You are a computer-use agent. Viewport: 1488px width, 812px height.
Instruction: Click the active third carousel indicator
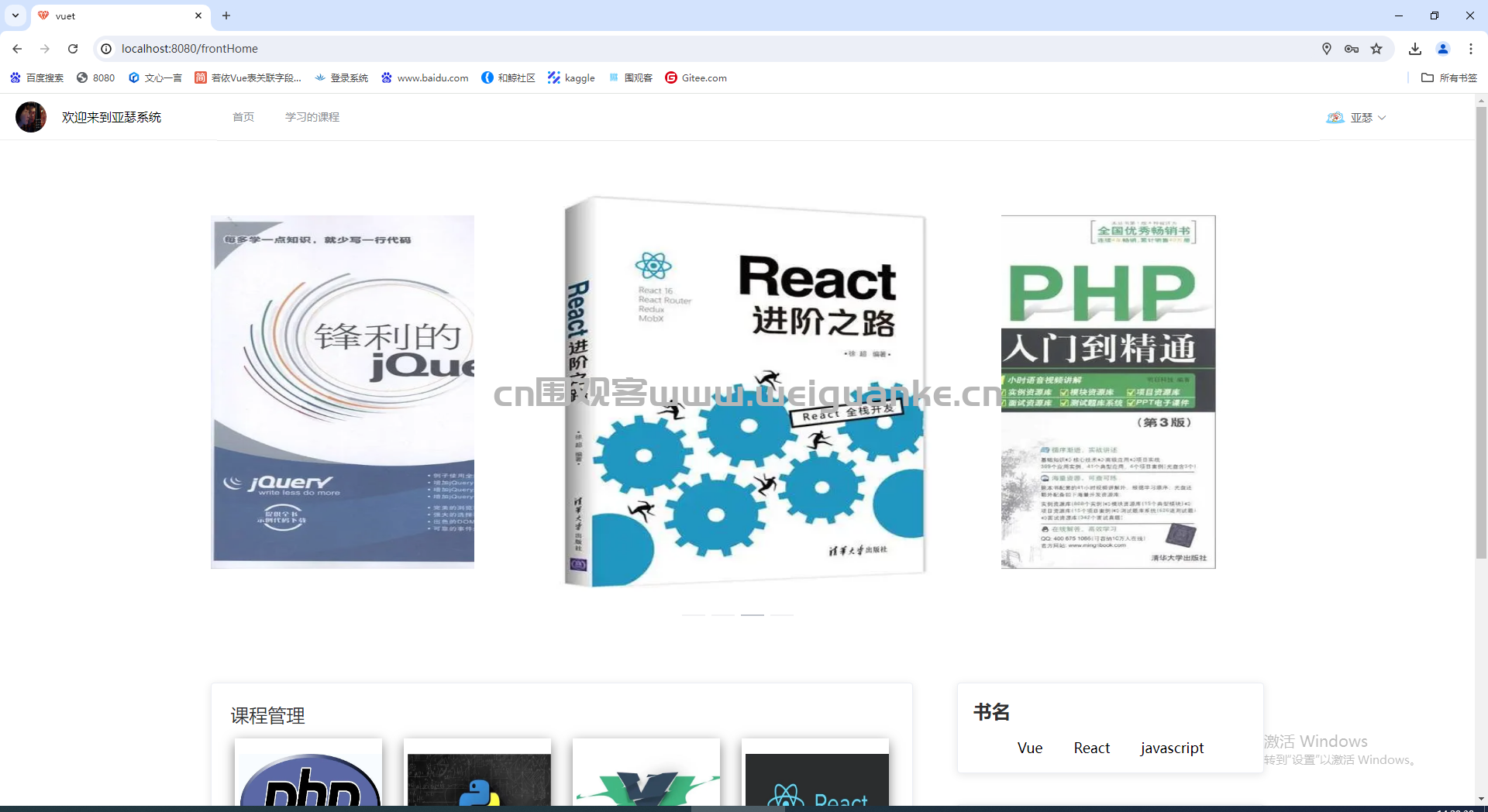753,614
